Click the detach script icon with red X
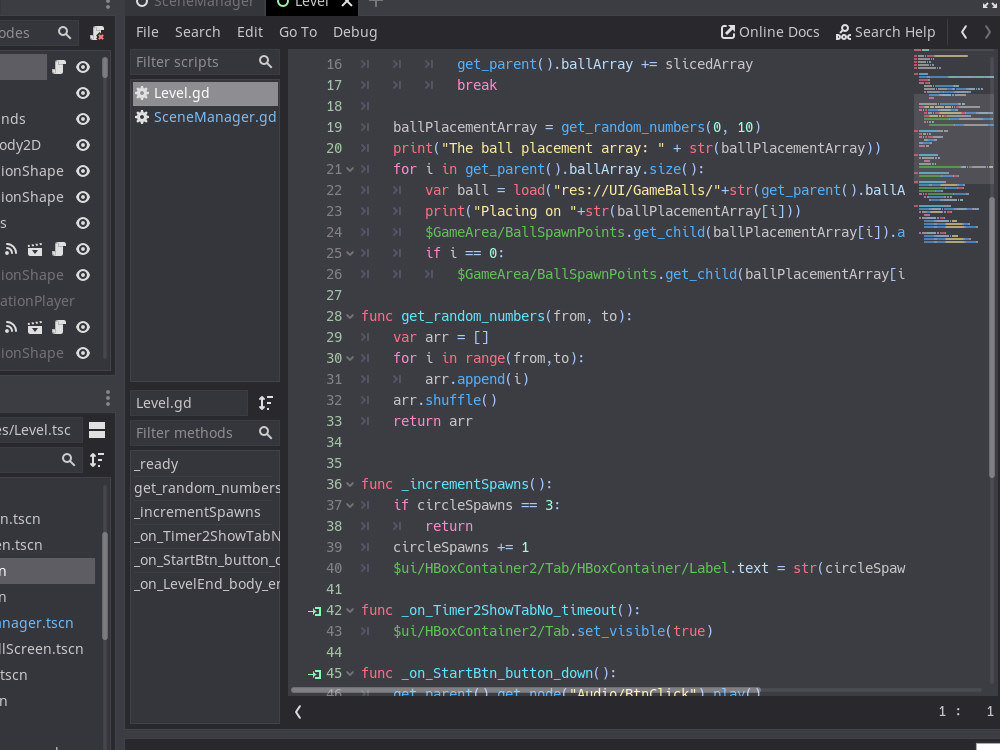1000x750 pixels. tap(97, 33)
